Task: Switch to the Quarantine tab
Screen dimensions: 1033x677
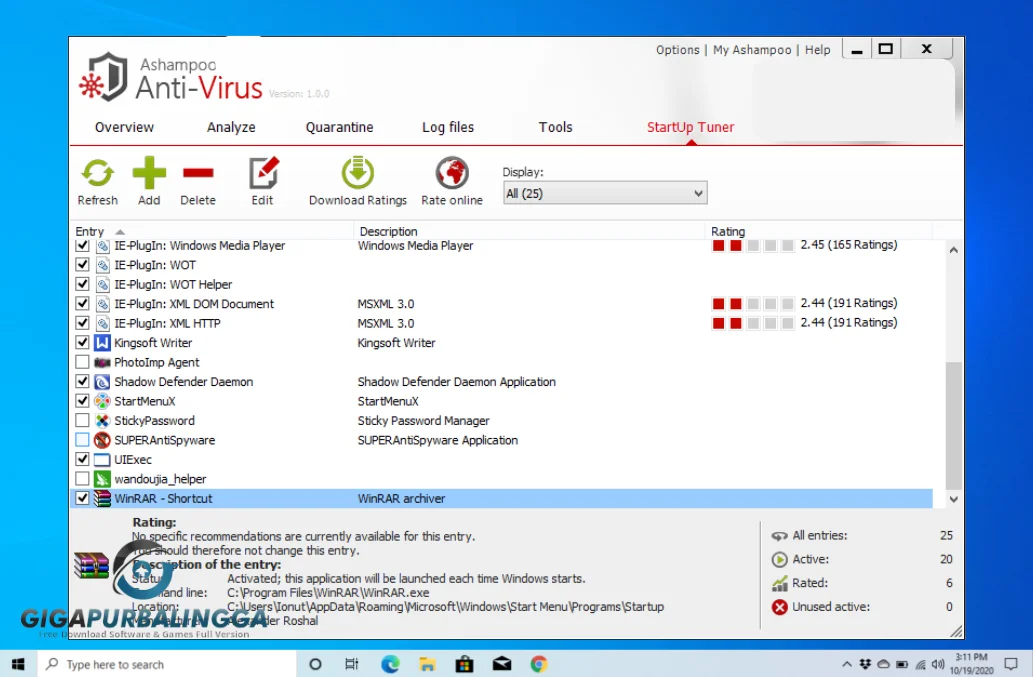Action: pos(339,127)
